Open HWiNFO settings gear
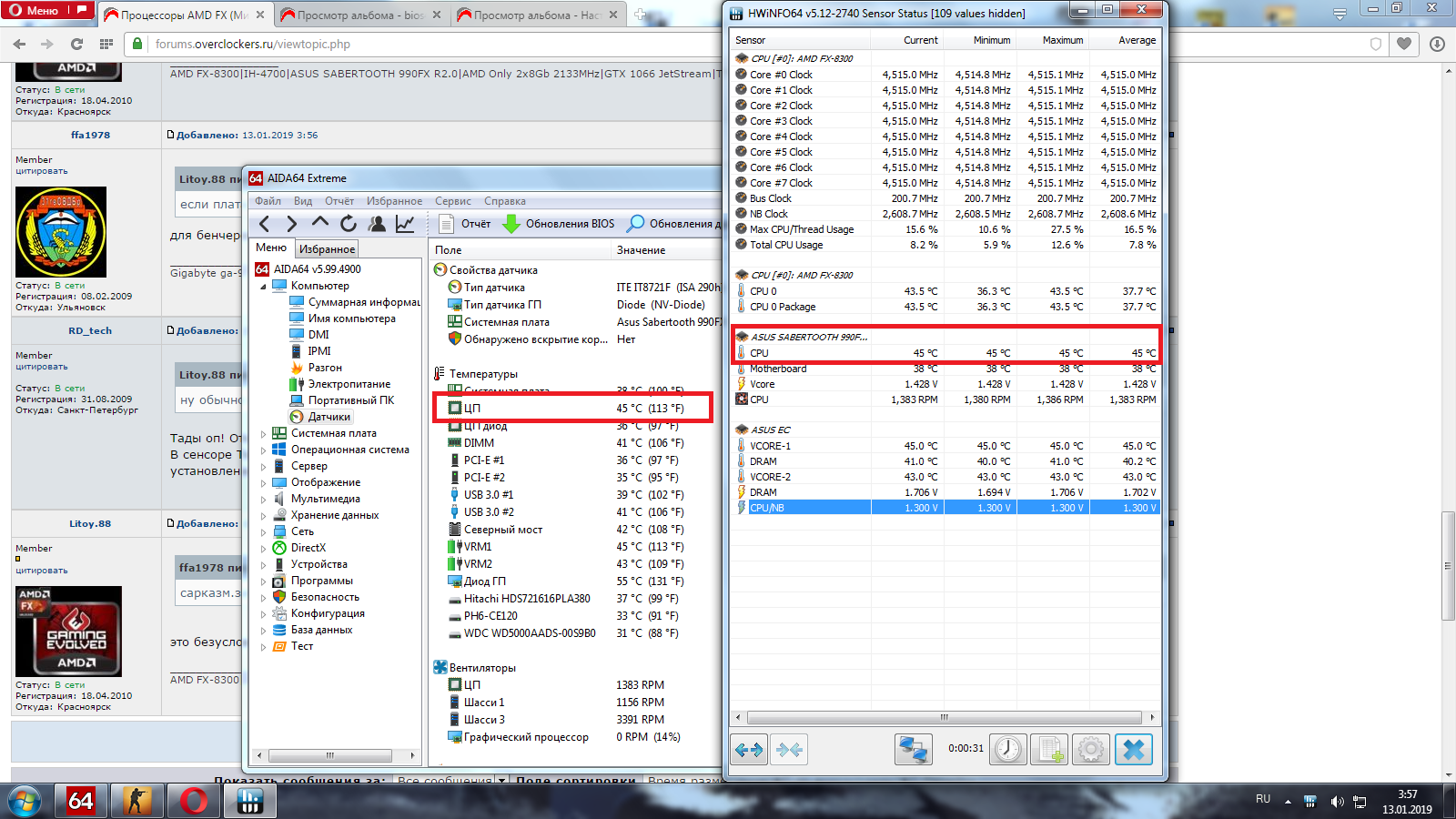This screenshot has width=1456, height=819. point(1091,750)
